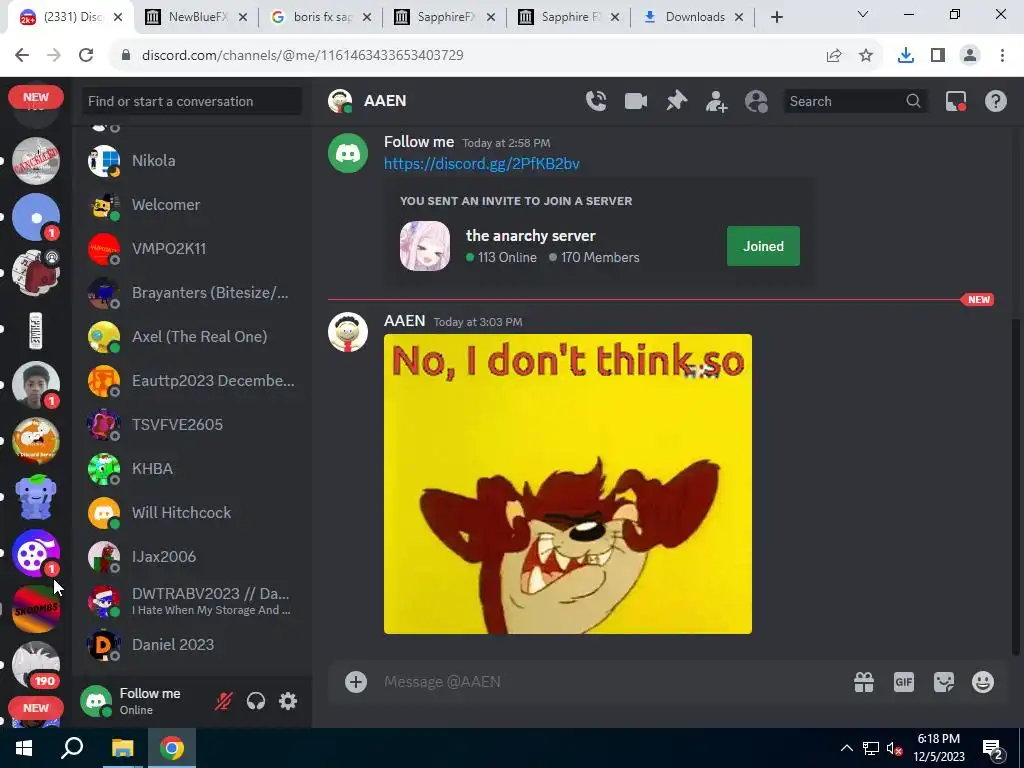1024x768 pixels.
Task: Click Find or start a conversation box
Action: coord(191,101)
